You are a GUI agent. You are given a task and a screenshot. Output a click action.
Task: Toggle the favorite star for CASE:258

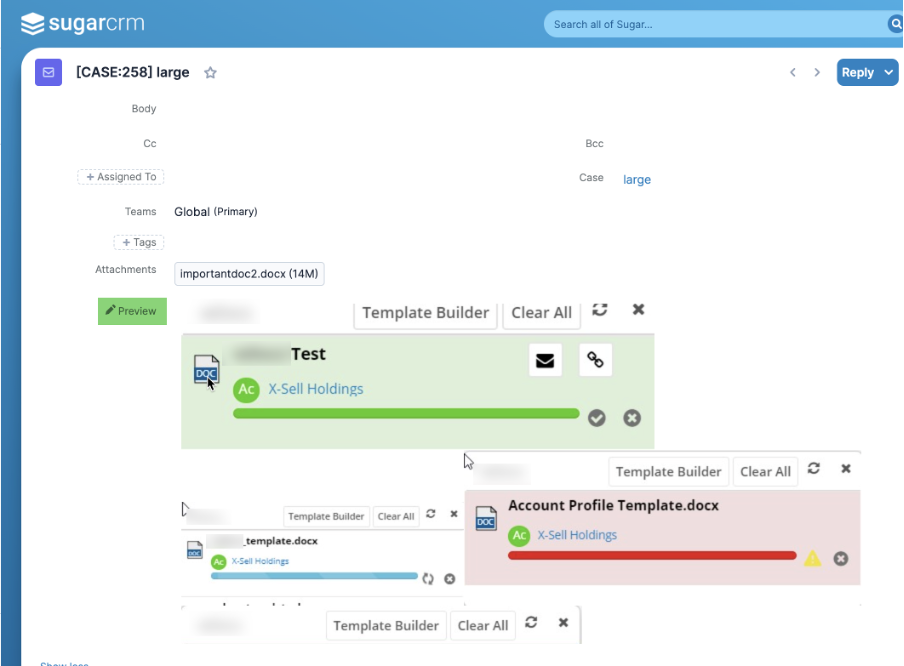pos(210,73)
